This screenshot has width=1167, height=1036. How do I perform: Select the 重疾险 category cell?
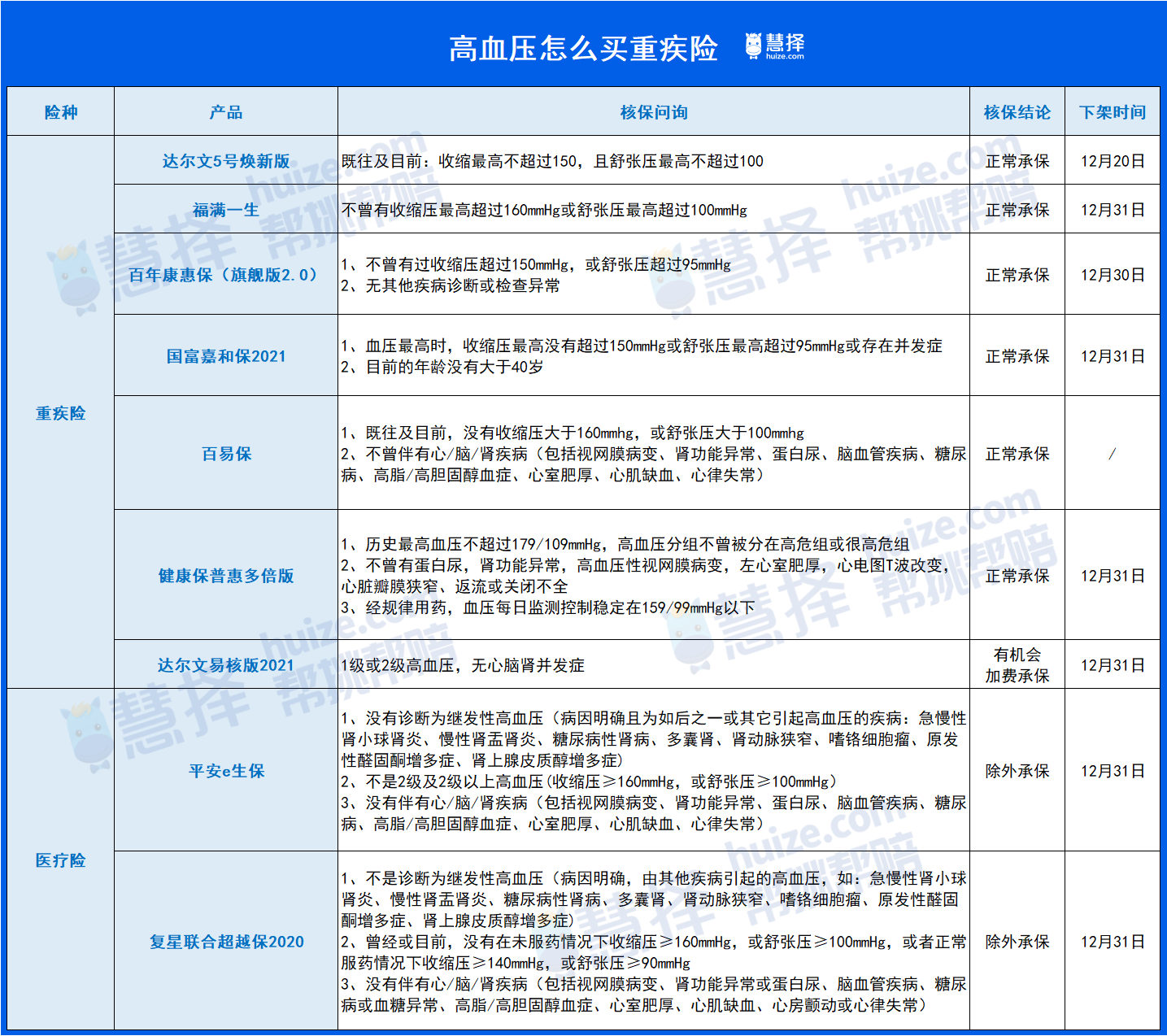tap(61, 413)
